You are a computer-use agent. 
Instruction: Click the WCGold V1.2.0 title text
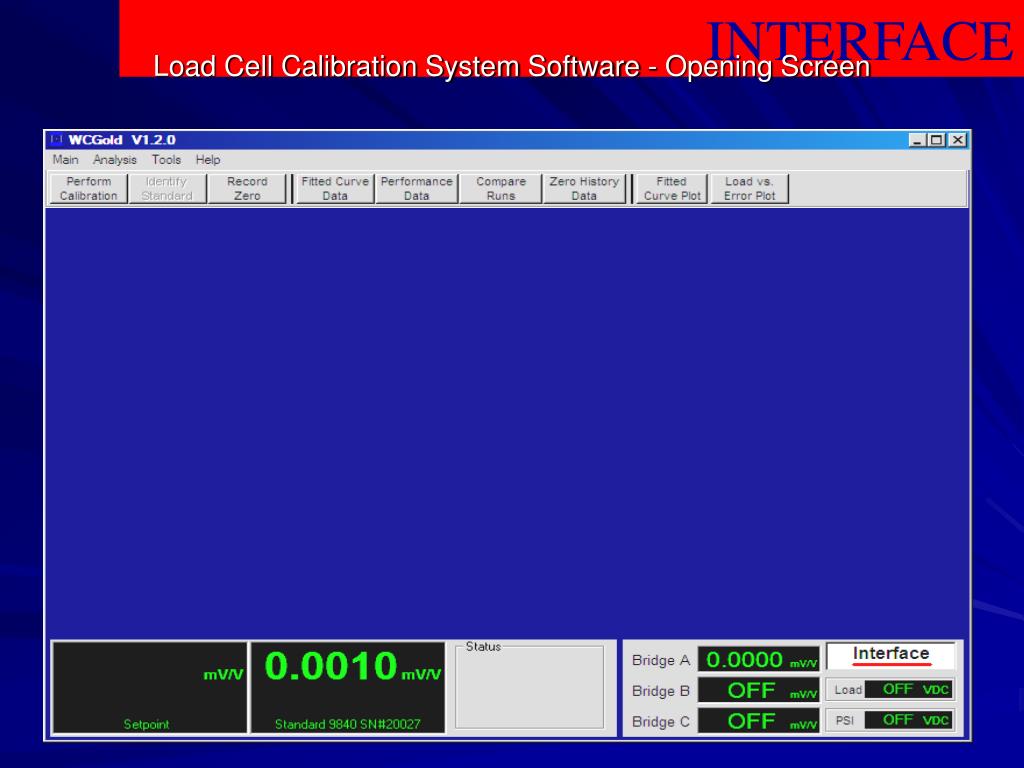tap(122, 140)
